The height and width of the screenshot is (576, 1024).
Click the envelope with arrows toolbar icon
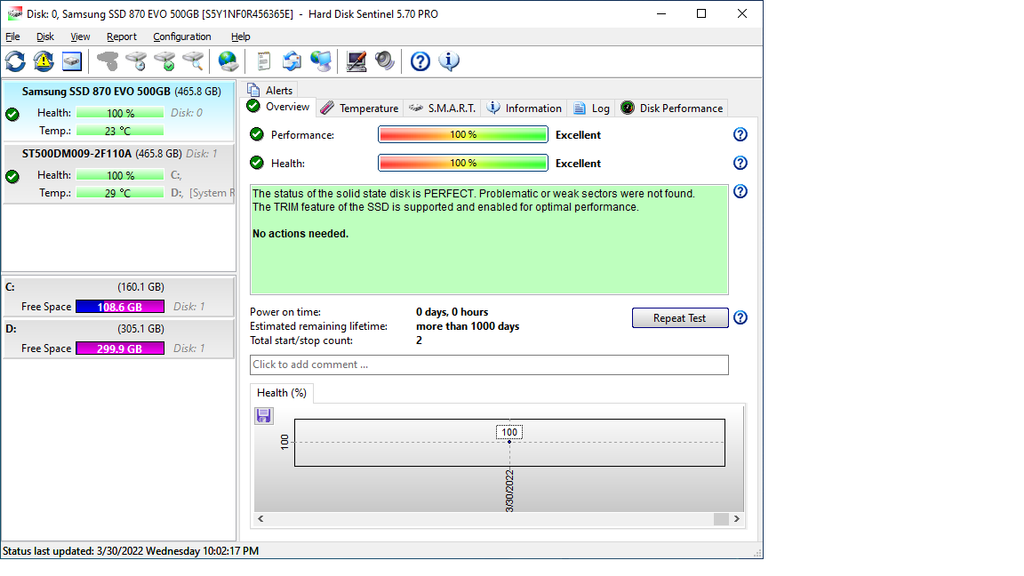tap(292, 61)
